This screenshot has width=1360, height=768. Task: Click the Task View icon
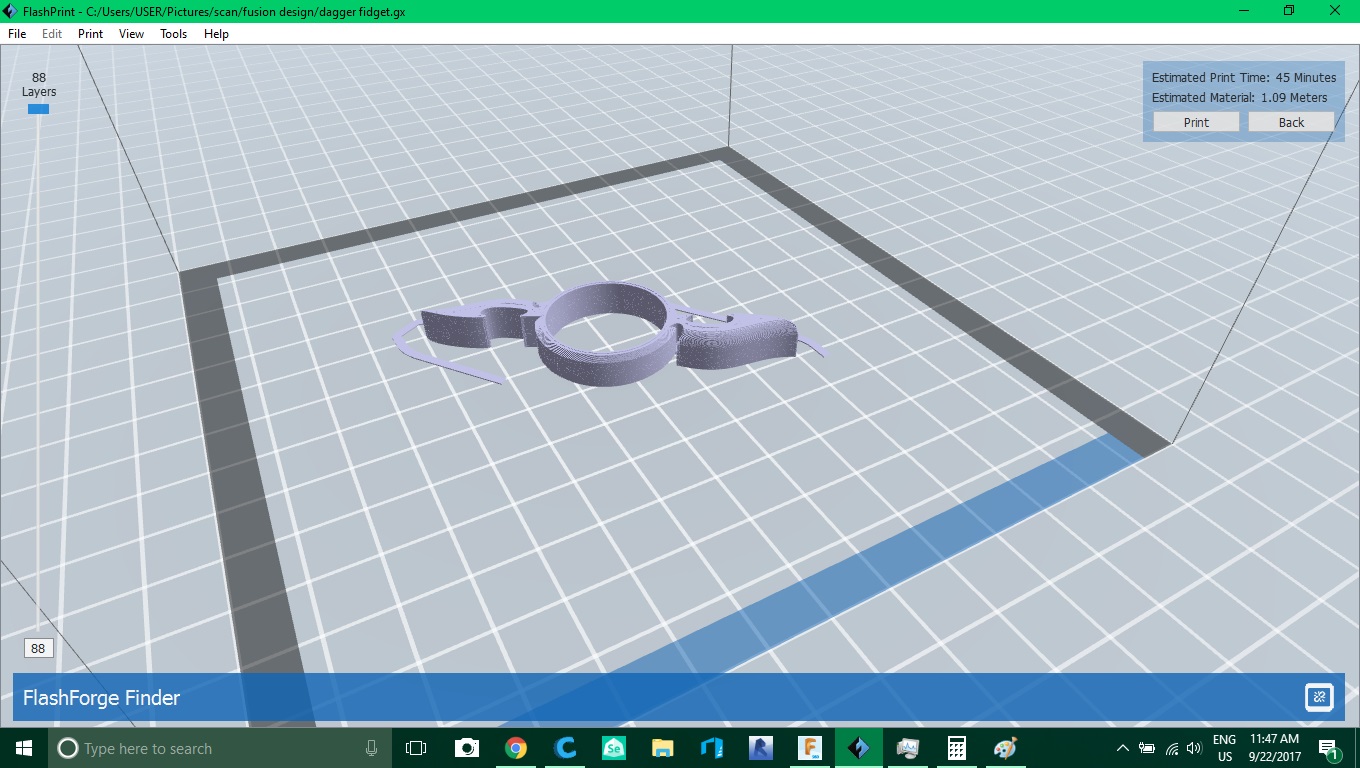pos(416,748)
